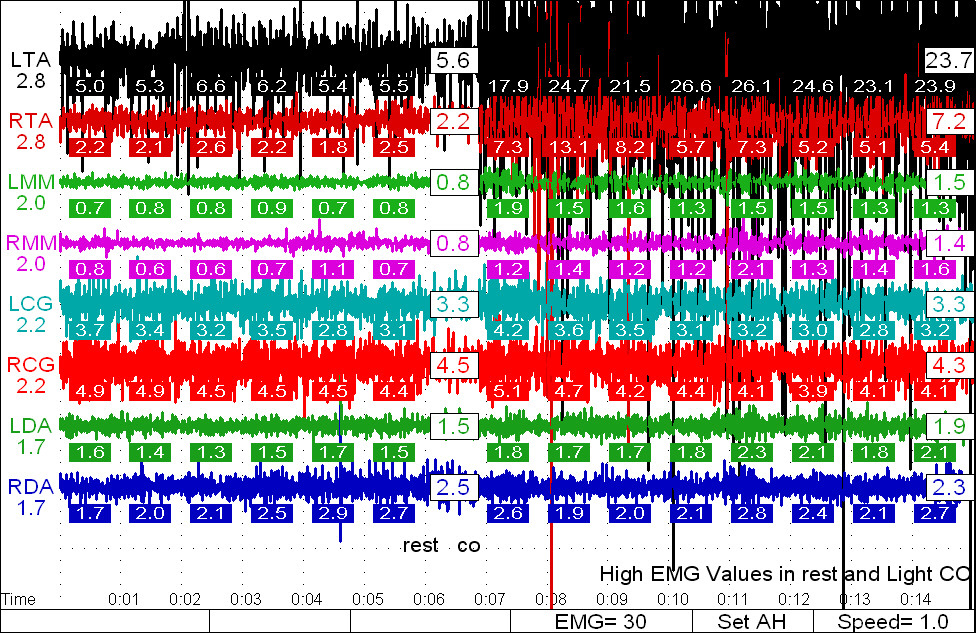The height and width of the screenshot is (633, 976).
Task: Click the 1.9 small value in the LMM row
Action: (509, 209)
